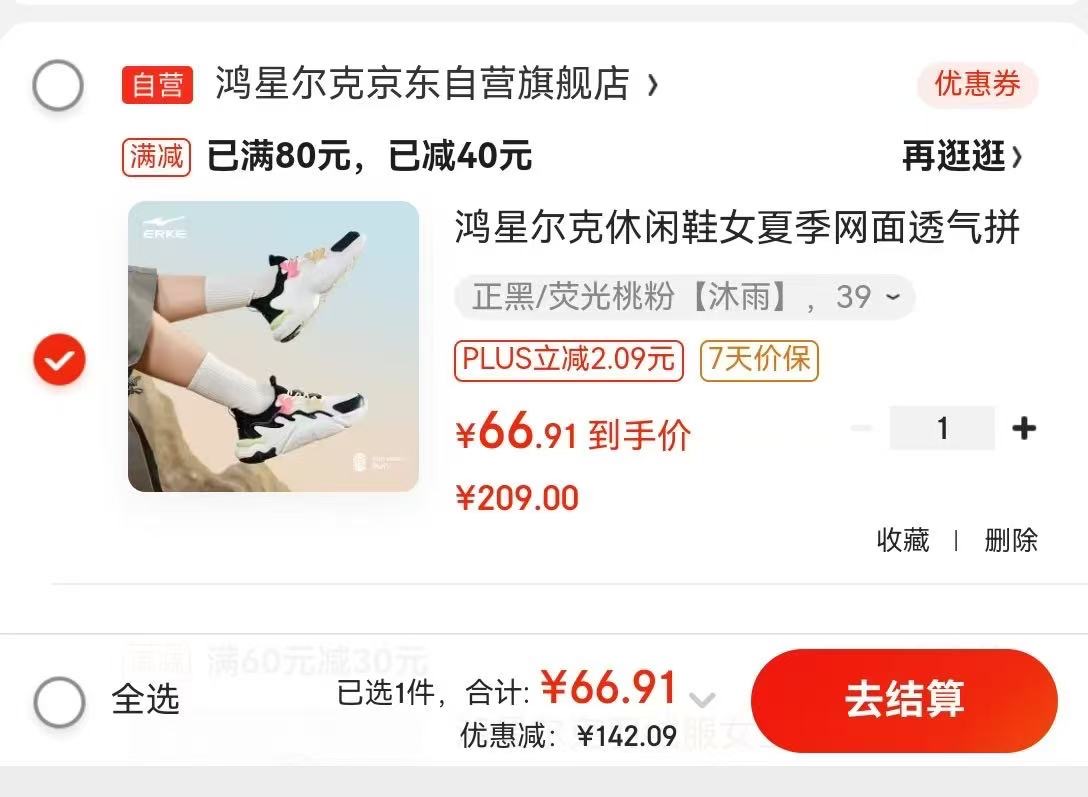Click the quantity field showing 1
The width and height of the screenshot is (1088, 797).
942,428
